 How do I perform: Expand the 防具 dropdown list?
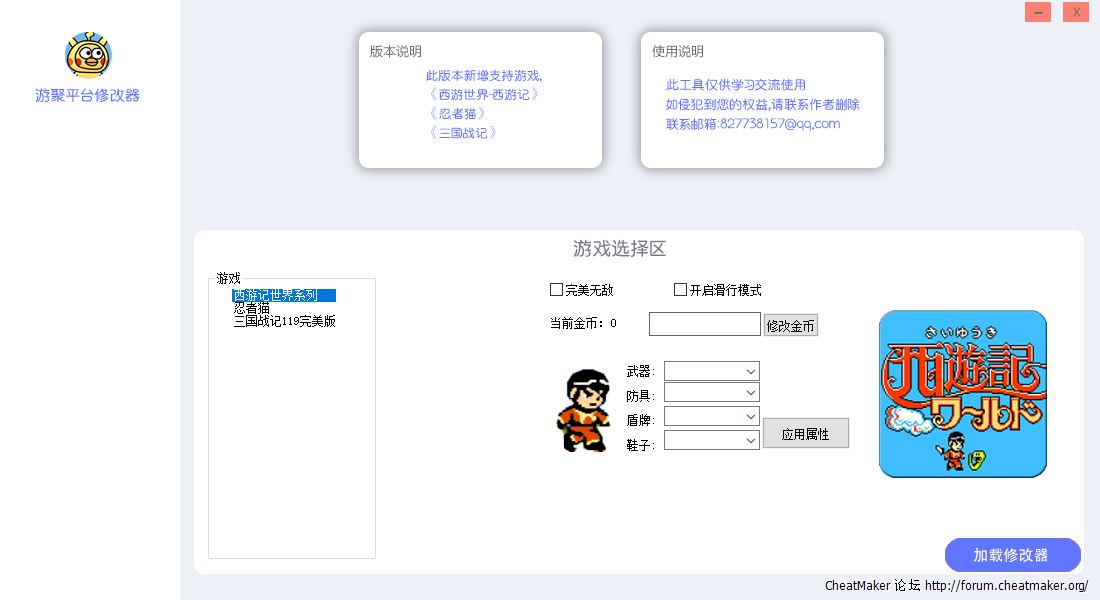point(711,393)
